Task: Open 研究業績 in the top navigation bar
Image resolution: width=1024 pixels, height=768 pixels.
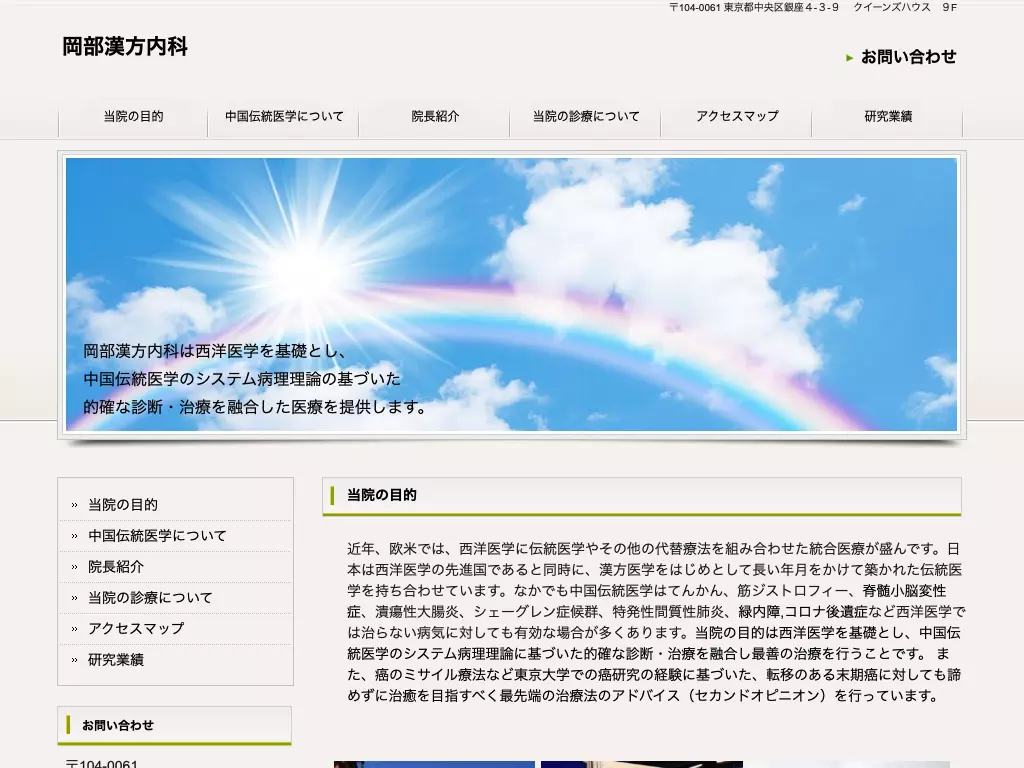Action: tap(888, 117)
